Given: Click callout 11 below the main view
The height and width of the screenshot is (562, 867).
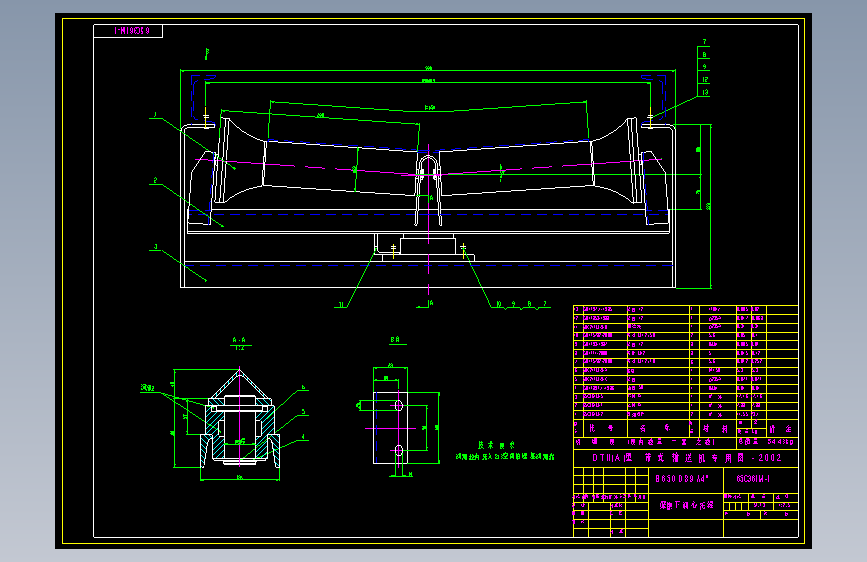Looking at the screenshot, I should pyautogui.click(x=341, y=304).
